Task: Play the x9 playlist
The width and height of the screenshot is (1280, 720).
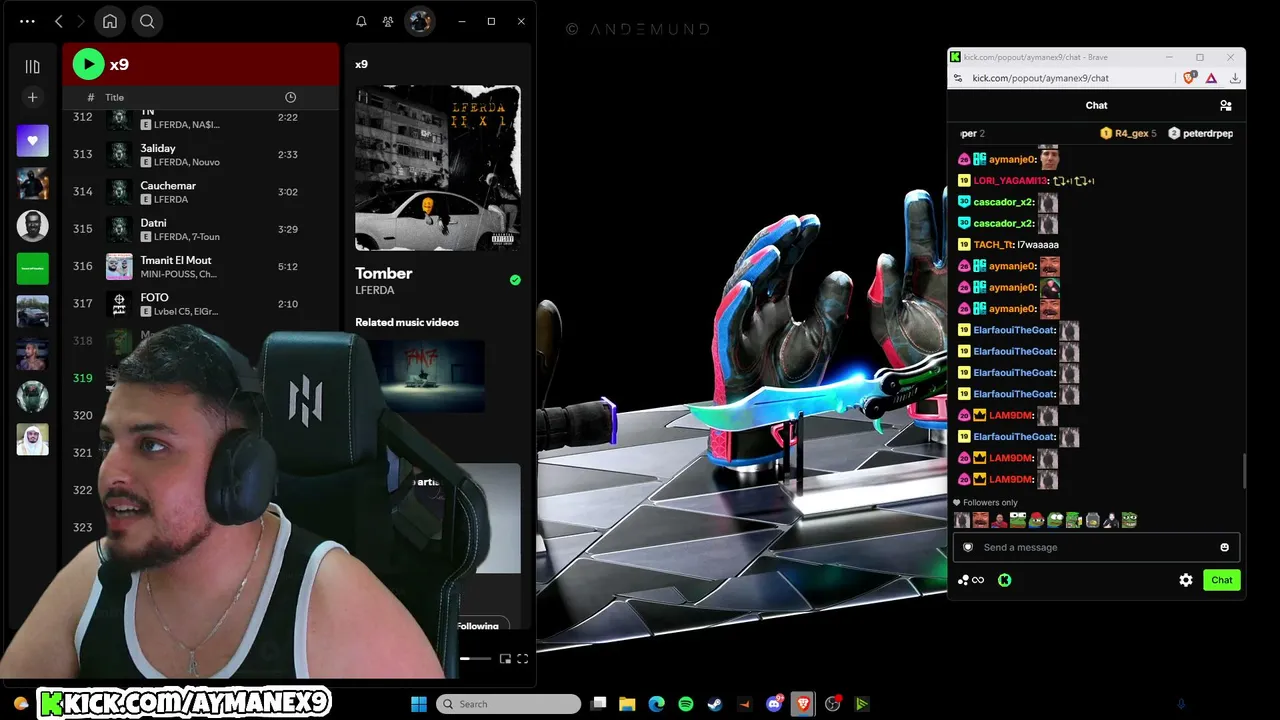Action: tap(88, 64)
